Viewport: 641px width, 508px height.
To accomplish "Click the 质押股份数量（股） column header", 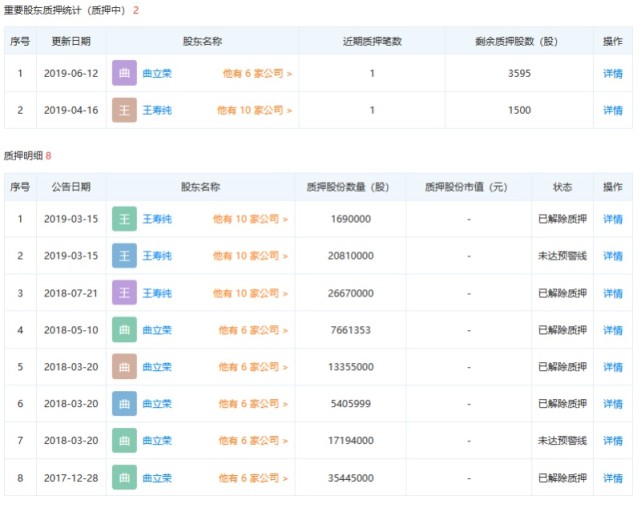I will point(350,187).
